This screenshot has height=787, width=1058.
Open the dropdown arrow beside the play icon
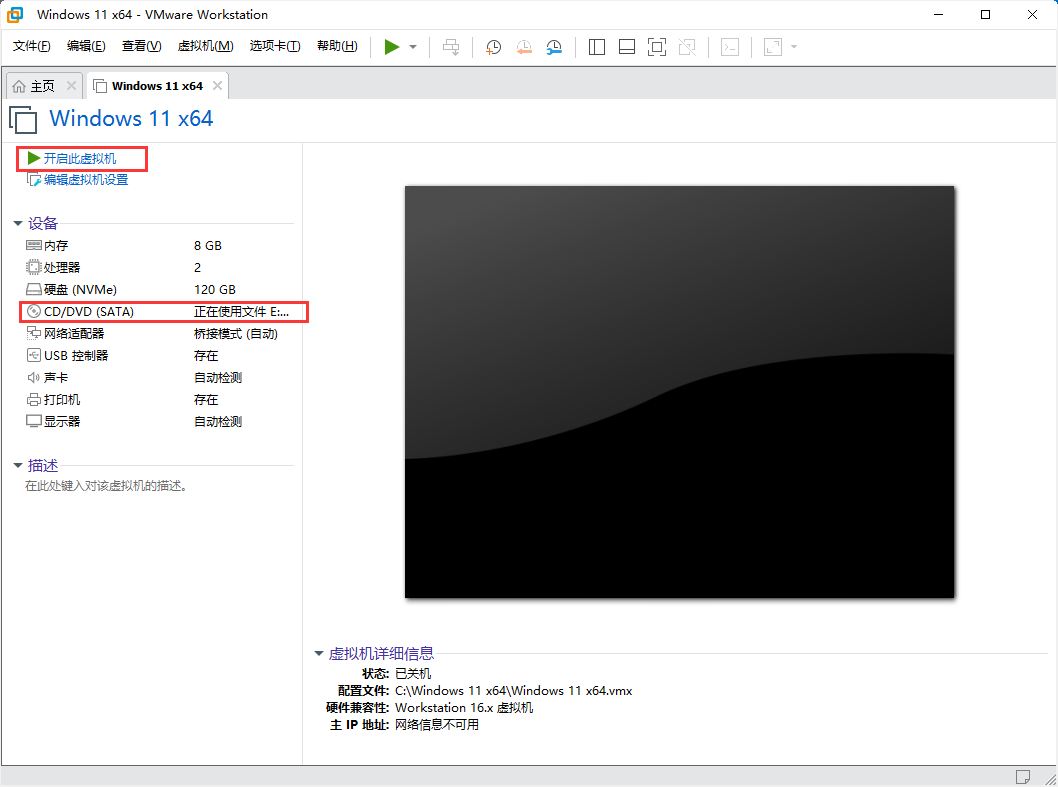click(x=413, y=47)
